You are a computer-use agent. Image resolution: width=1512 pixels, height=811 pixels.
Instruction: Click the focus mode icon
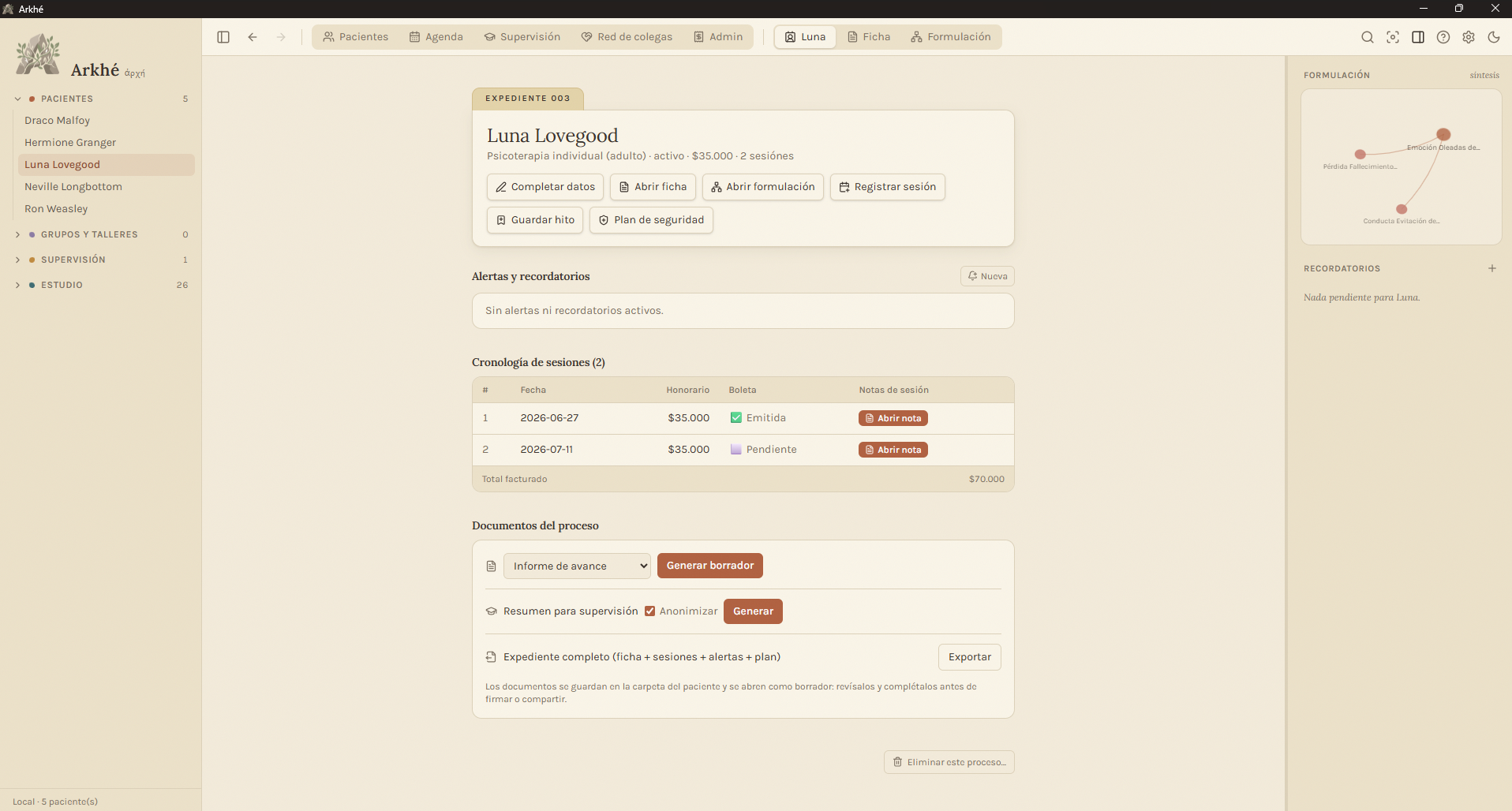[1393, 37]
